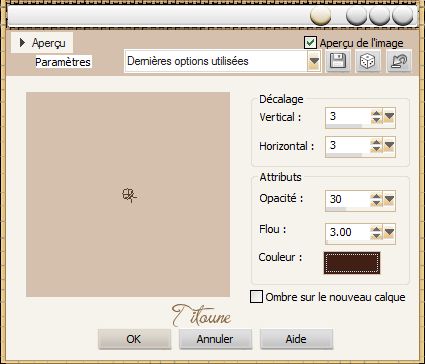The image size is (425, 364).
Task: Reset settings to default with the arrow icon
Action: coord(399,61)
